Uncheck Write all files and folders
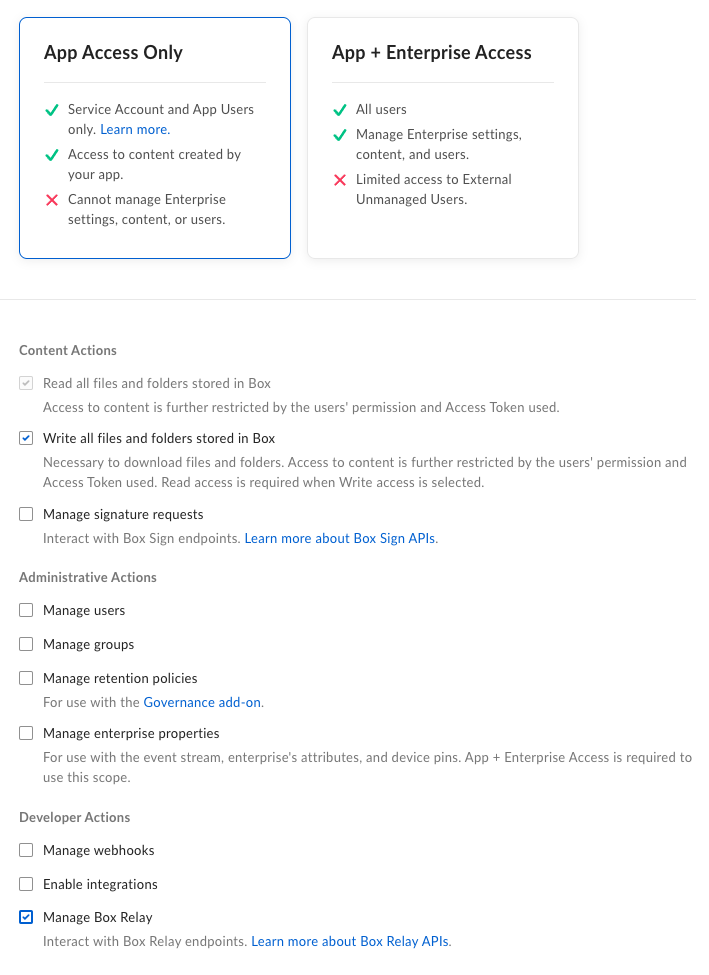This screenshot has width=709, height=975. tap(26, 438)
